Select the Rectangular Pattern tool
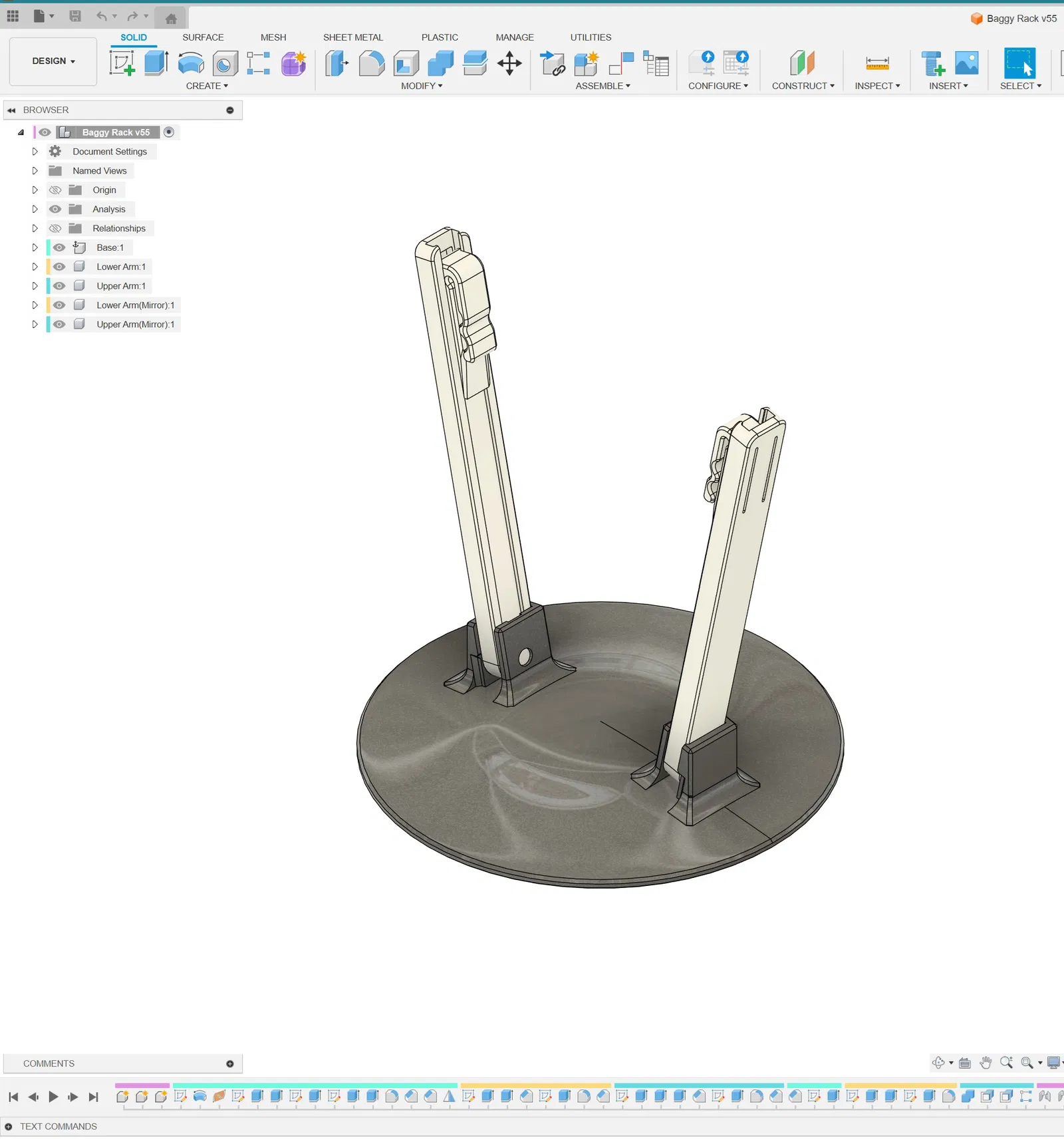Viewport: 1064px width, 1144px height. pyautogui.click(x=259, y=64)
